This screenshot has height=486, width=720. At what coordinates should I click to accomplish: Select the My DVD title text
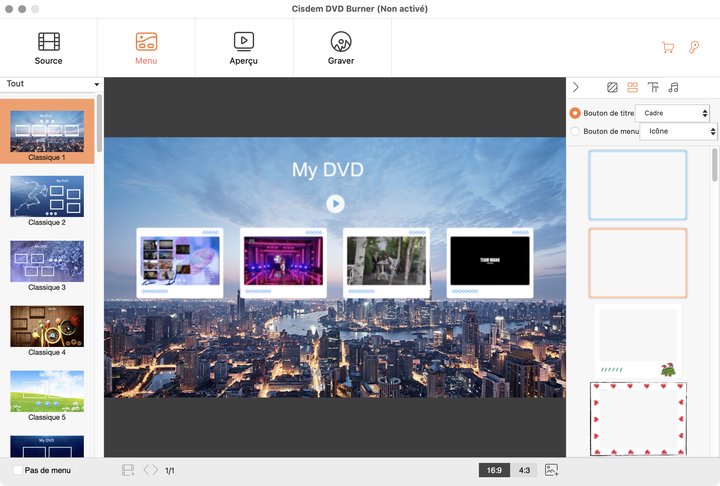(x=328, y=170)
